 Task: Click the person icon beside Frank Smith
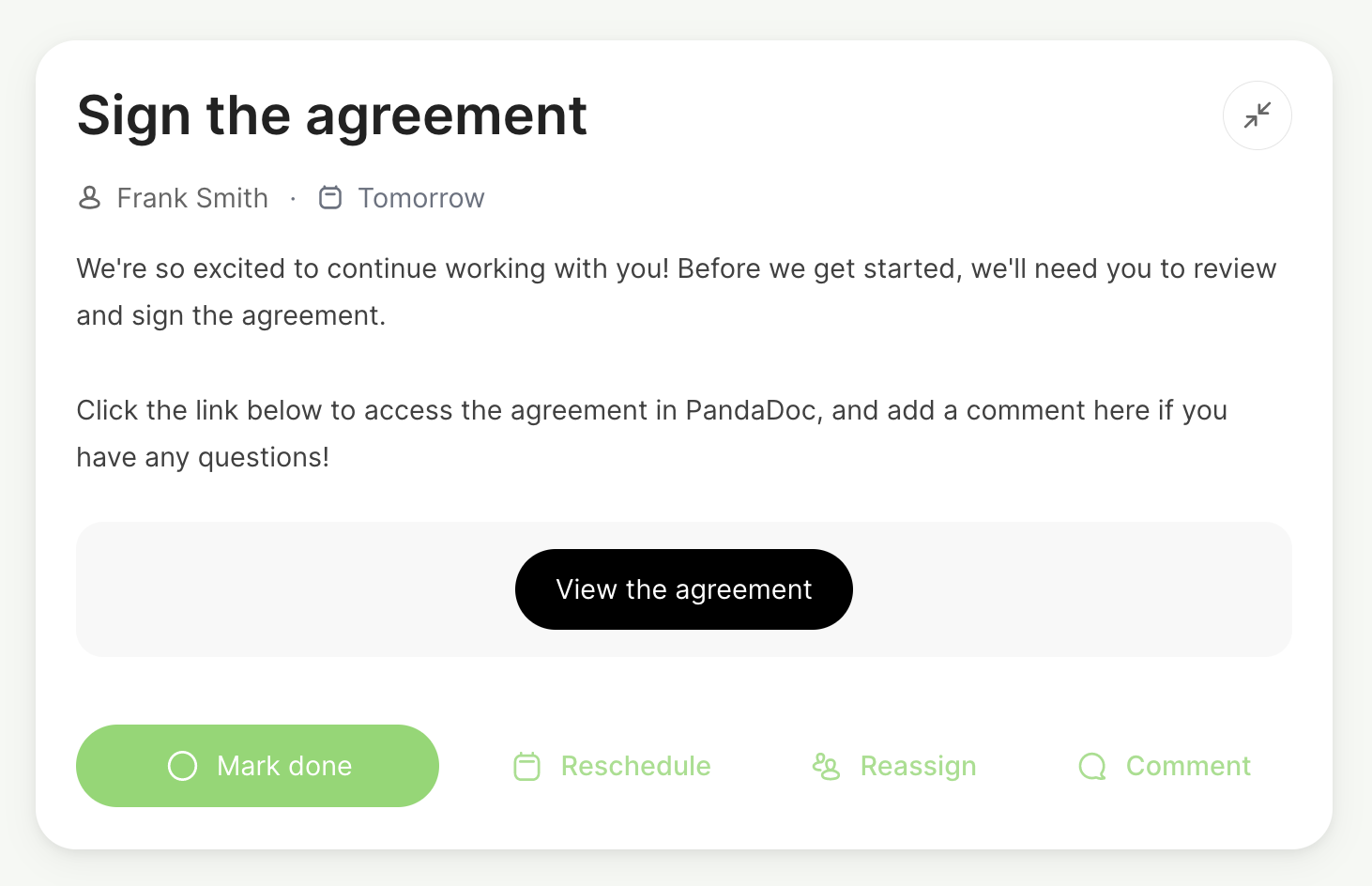click(x=90, y=198)
